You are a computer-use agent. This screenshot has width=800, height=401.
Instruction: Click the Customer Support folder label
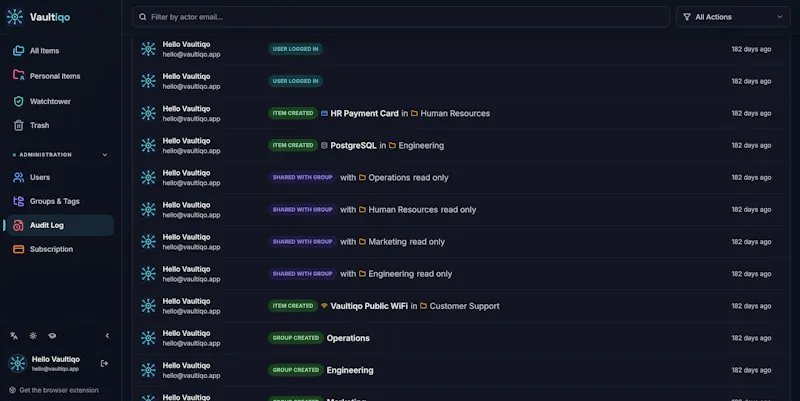(x=464, y=306)
